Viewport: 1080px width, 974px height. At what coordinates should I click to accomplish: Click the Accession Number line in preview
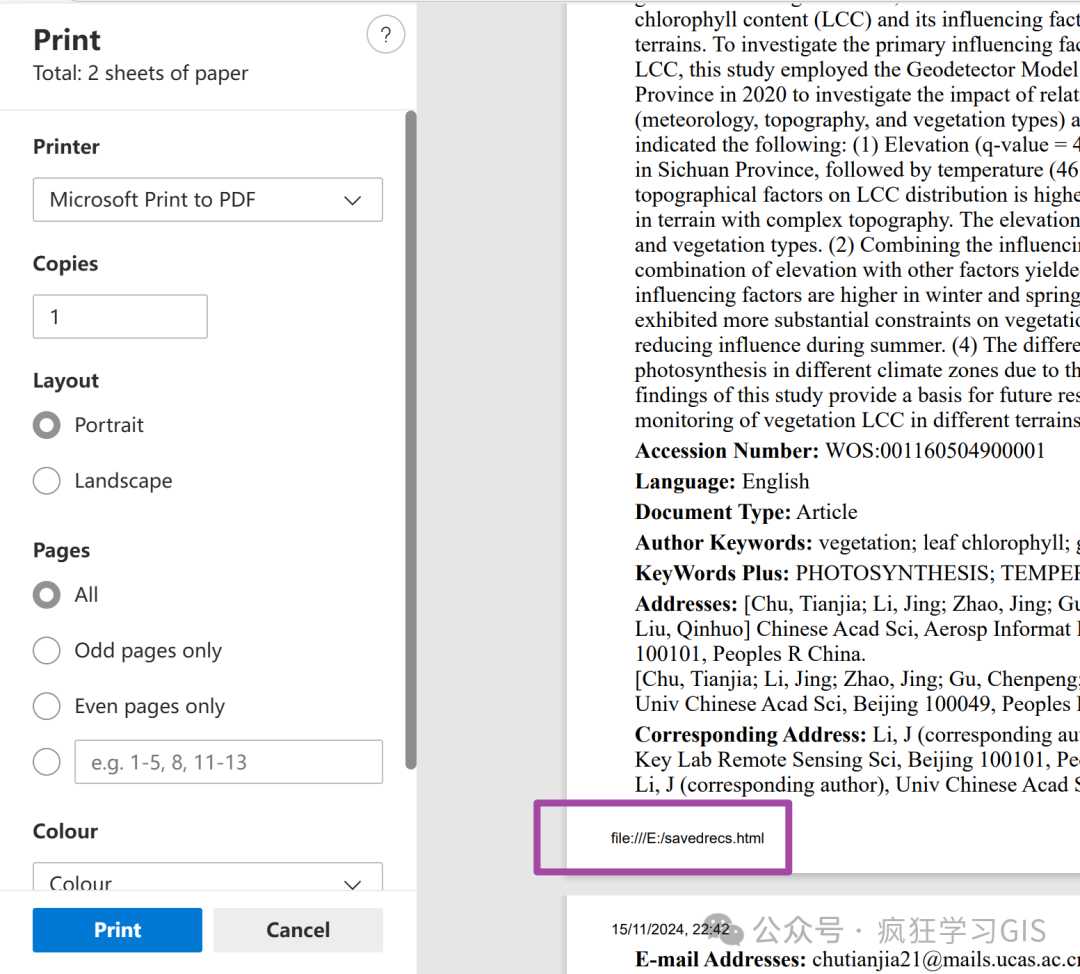click(x=840, y=450)
